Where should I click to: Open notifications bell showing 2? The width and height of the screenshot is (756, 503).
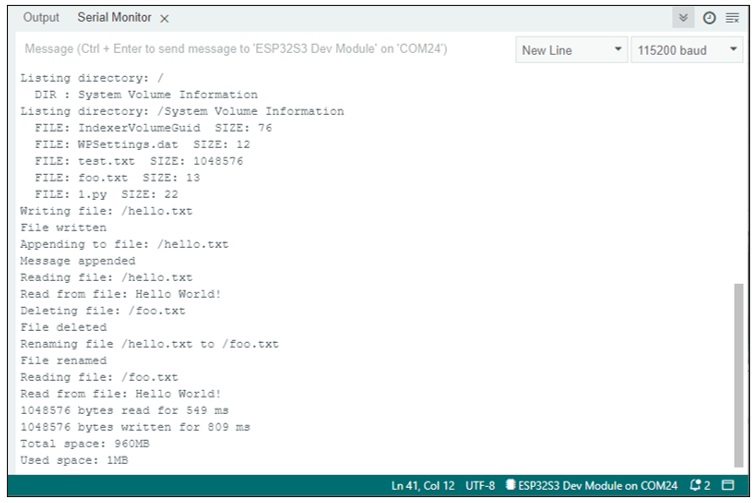tap(700, 485)
